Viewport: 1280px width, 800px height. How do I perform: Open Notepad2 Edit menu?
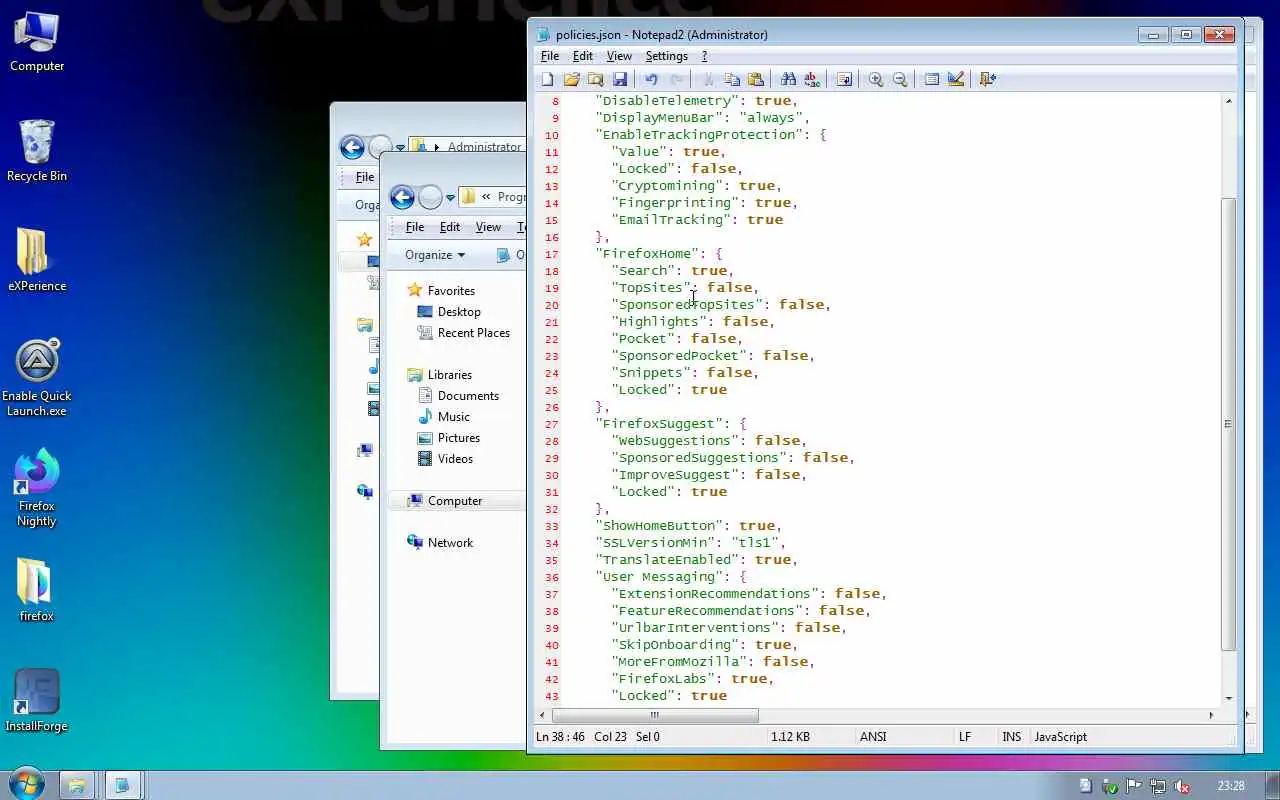(x=582, y=56)
